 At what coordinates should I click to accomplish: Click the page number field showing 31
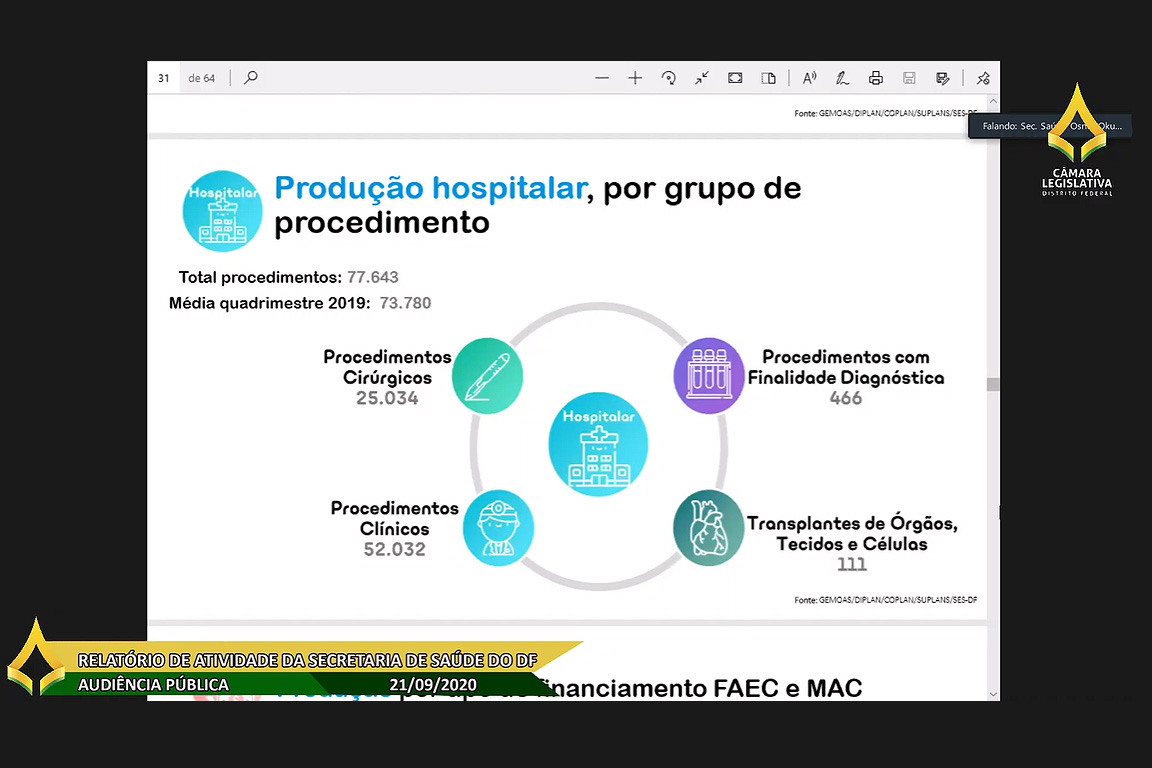tap(164, 78)
